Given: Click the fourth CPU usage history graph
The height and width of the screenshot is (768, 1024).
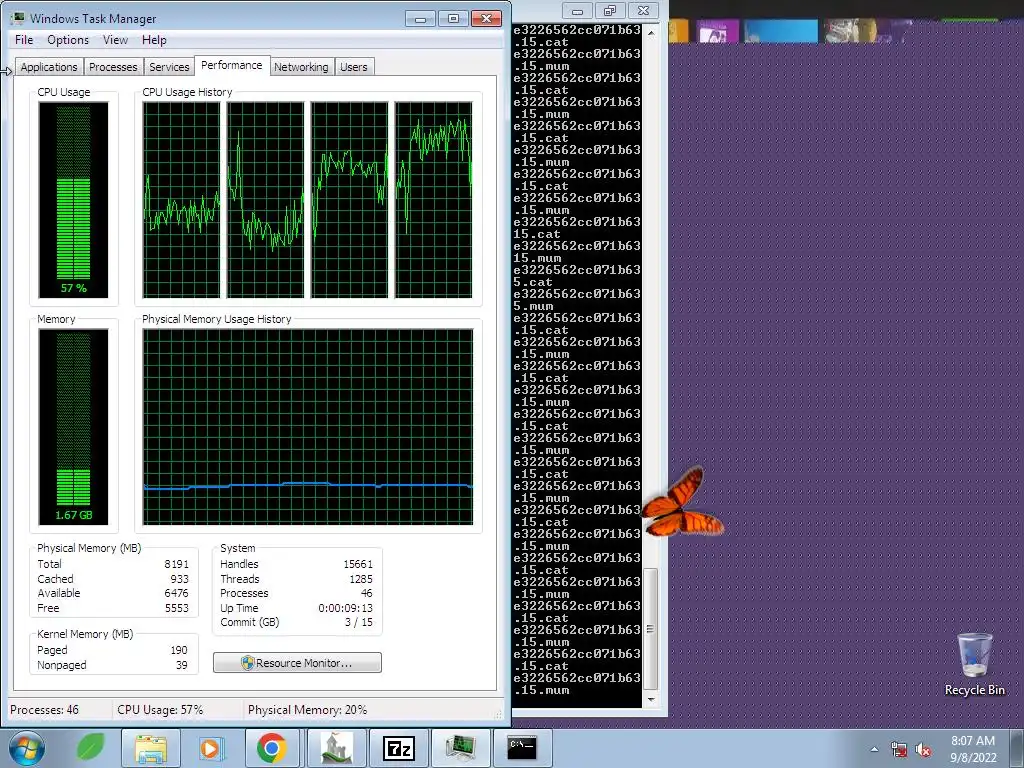Looking at the screenshot, I should (x=434, y=200).
